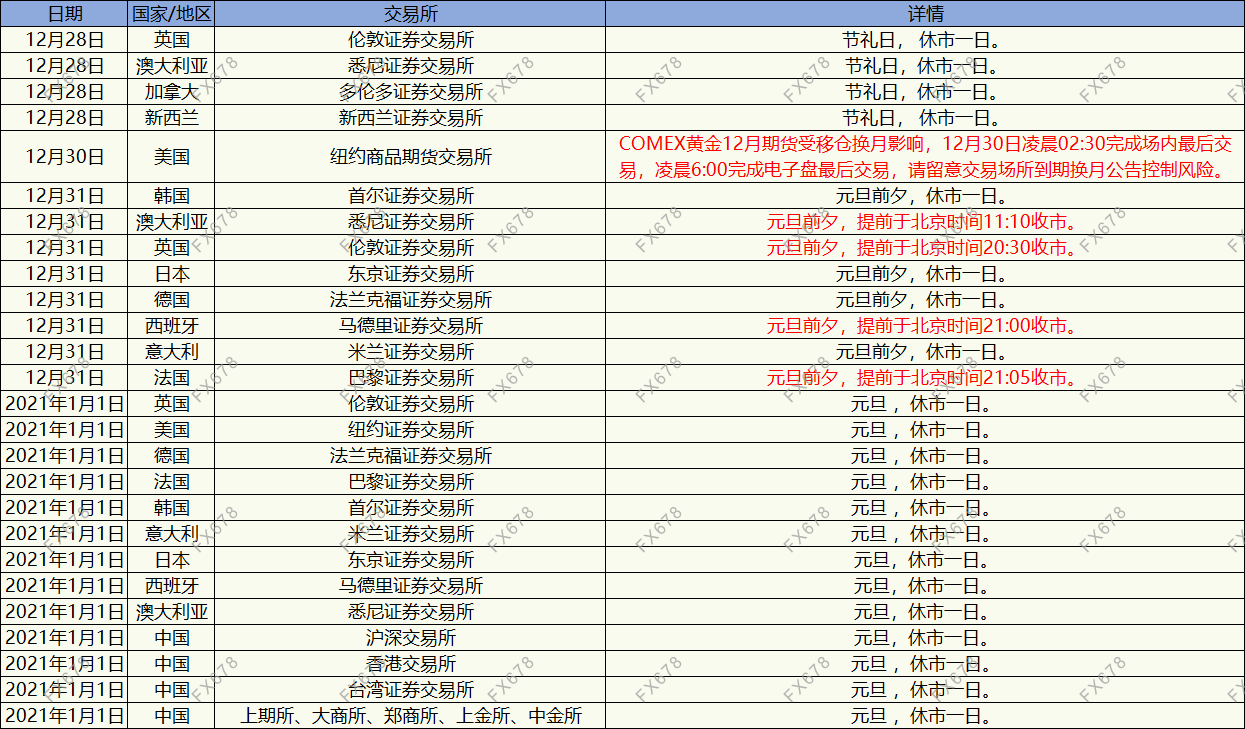This screenshot has height=729, width=1245.
Task: Click the 交易所 column header
Action: point(410,14)
